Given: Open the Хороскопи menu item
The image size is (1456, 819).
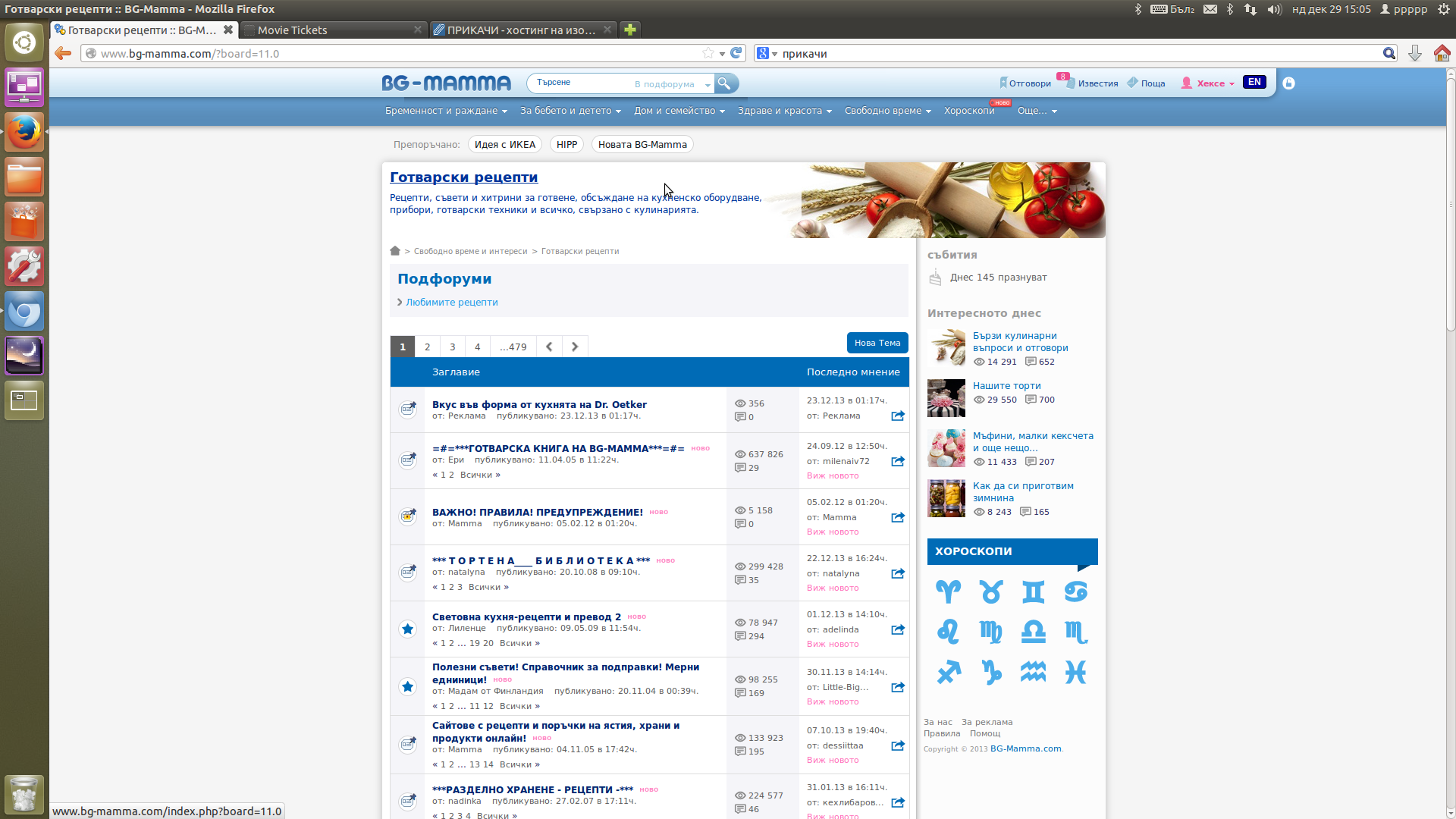Looking at the screenshot, I should (968, 111).
